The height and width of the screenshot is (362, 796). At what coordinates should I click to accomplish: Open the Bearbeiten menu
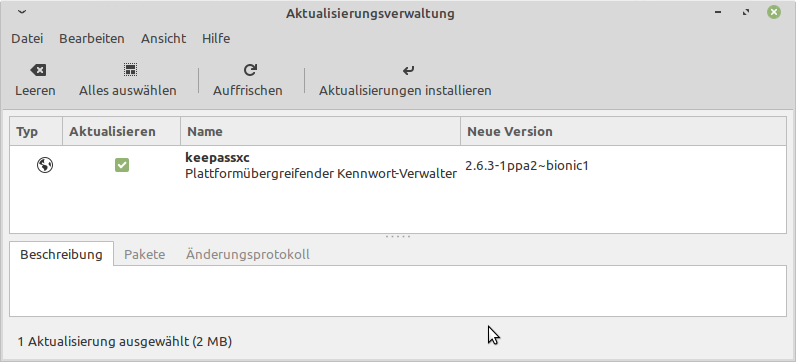[92, 39]
